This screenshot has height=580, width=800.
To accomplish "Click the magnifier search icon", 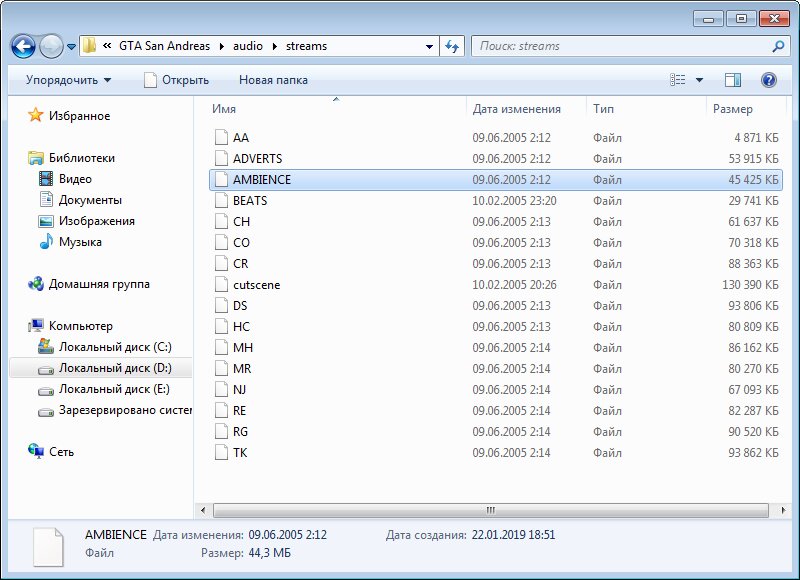I will click(778, 46).
